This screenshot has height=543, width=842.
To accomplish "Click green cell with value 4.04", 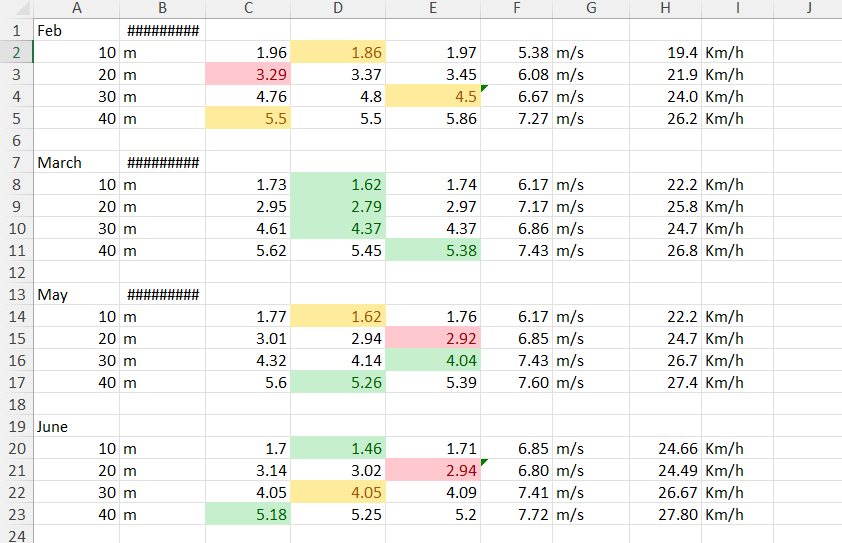I will pos(433,360).
